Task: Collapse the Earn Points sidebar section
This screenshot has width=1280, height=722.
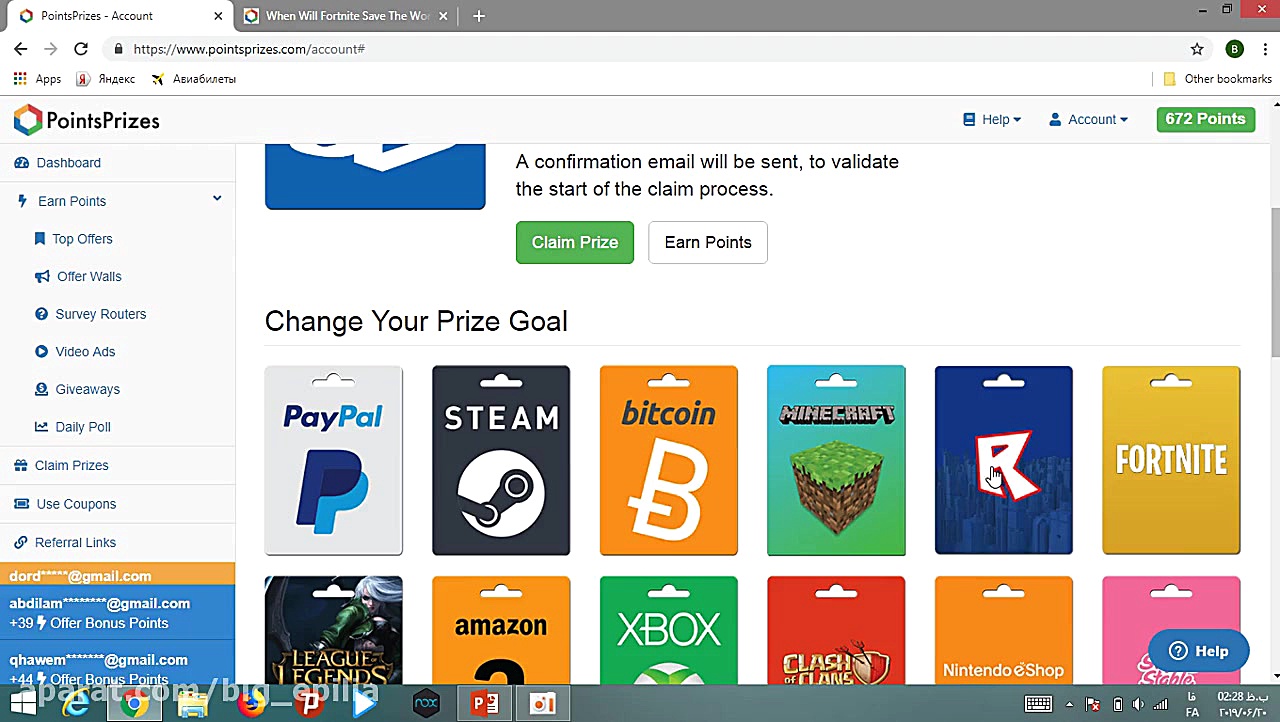Action: [217, 200]
